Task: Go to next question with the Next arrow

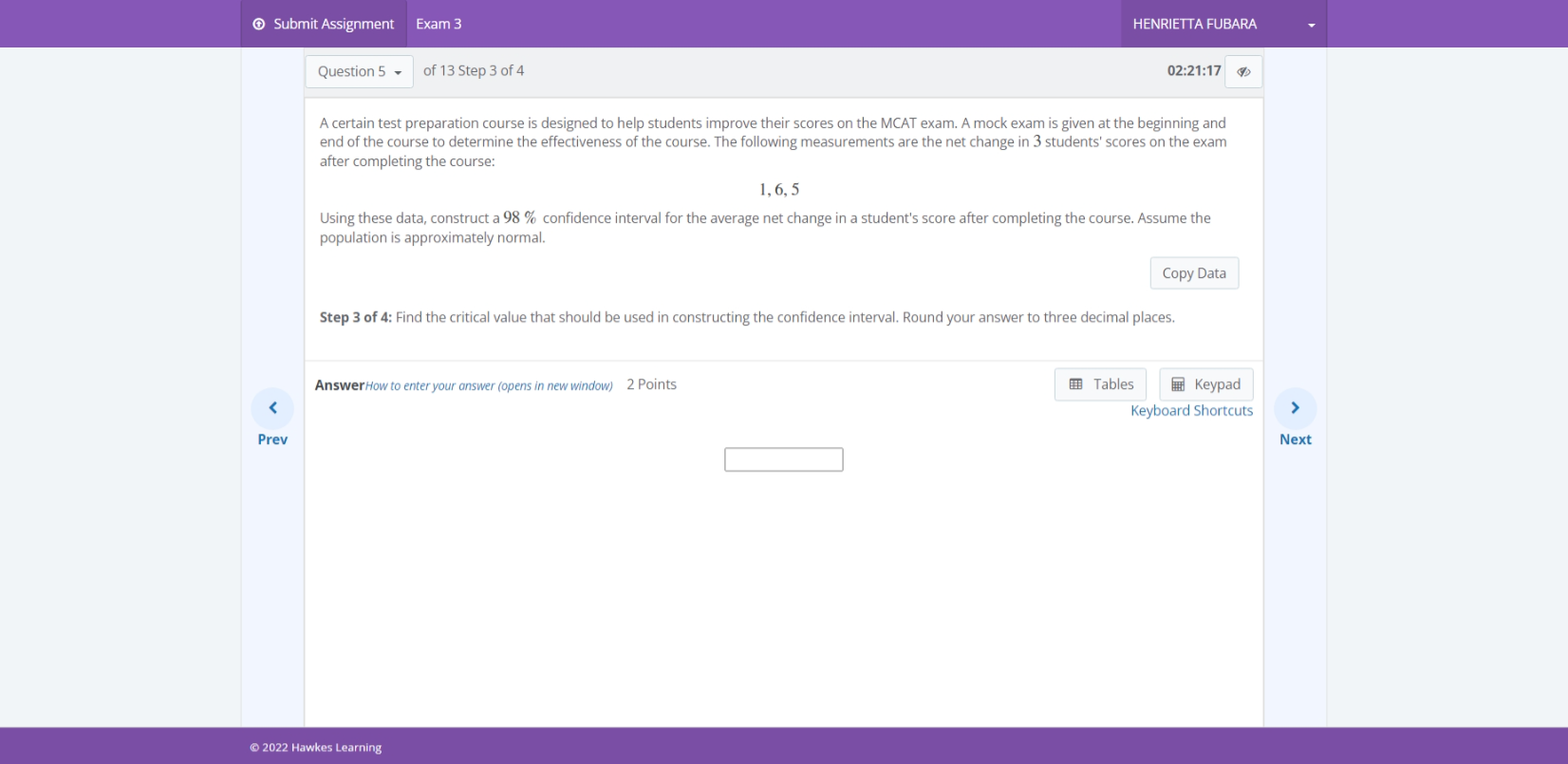Action: coord(1296,418)
